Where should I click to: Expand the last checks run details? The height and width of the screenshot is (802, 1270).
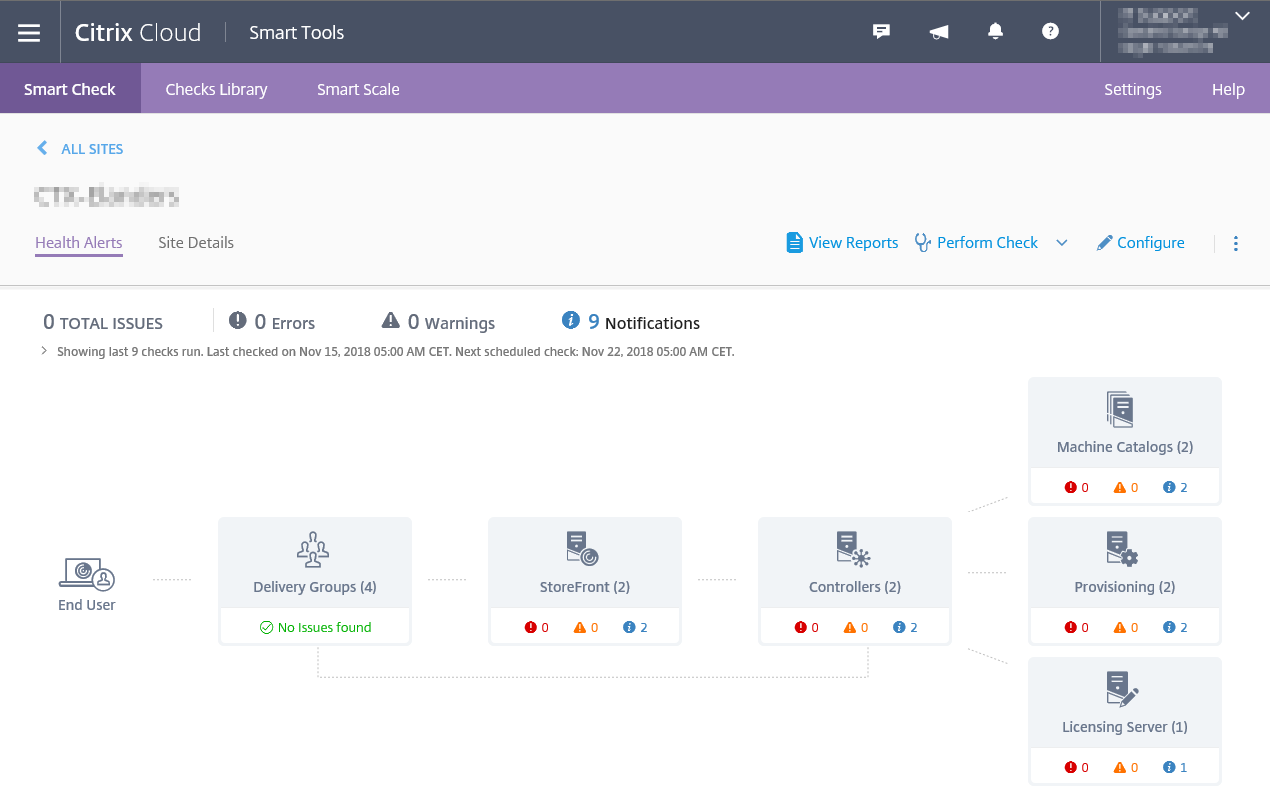(44, 351)
